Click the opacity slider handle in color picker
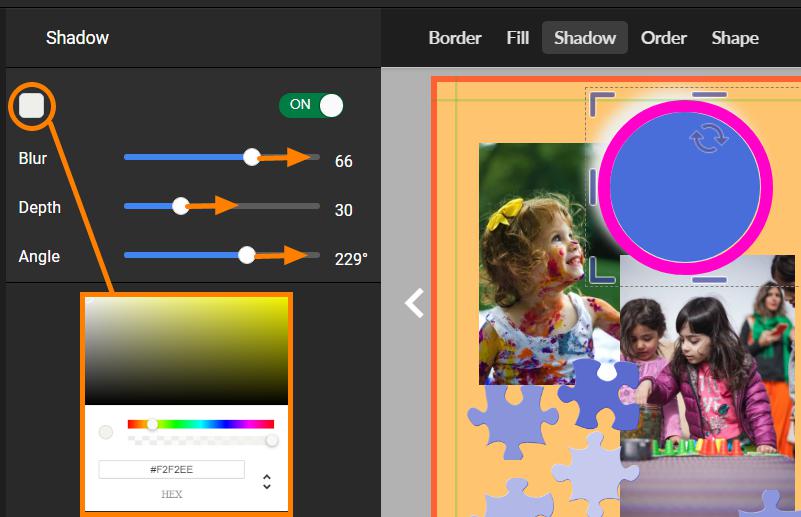This screenshot has width=801, height=517. coord(272,440)
